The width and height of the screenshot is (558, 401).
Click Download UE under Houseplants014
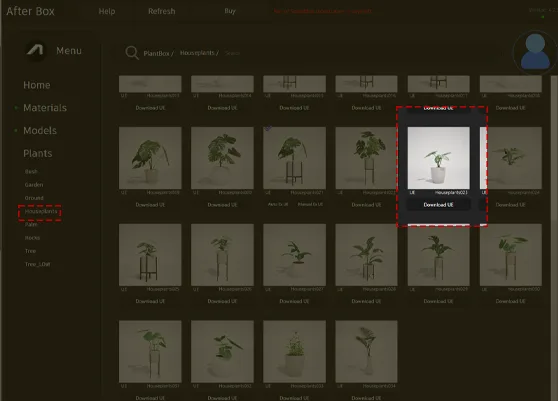[222, 108]
